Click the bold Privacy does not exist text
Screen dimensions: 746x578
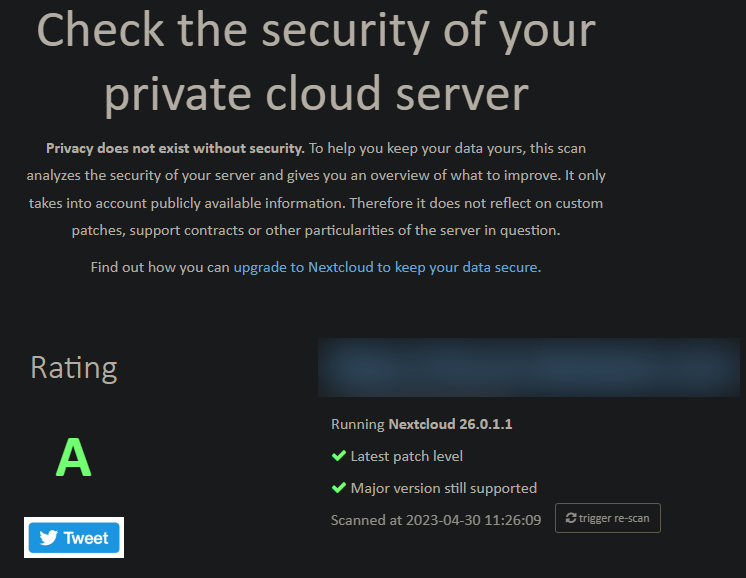(x=175, y=148)
